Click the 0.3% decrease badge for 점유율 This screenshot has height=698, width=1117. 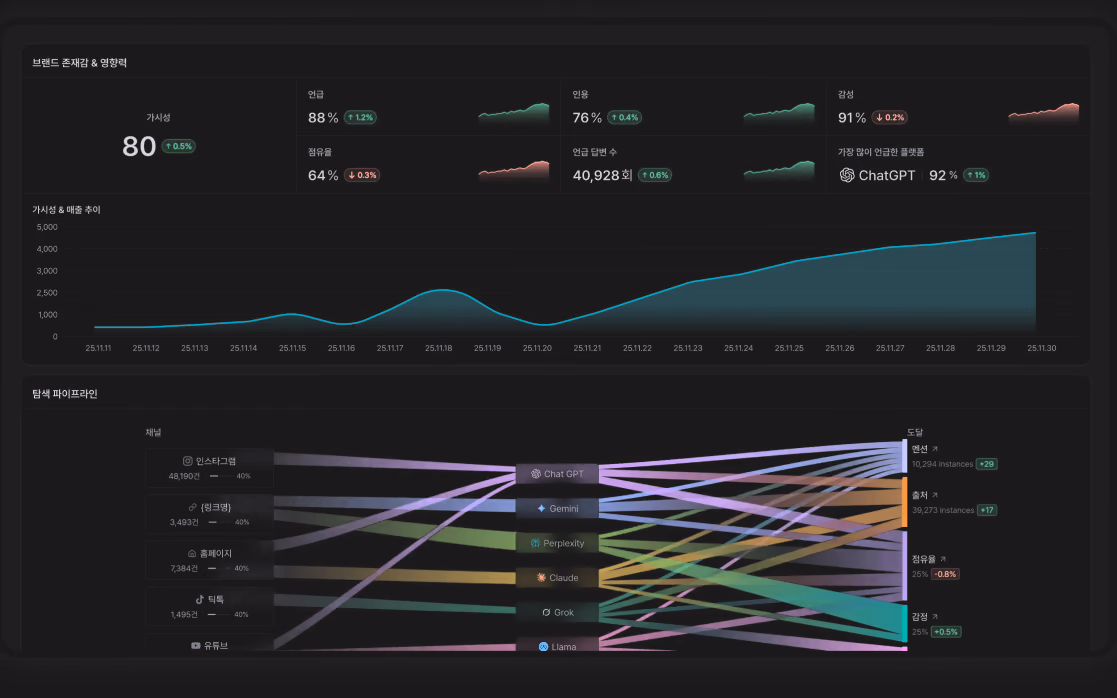pyautogui.click(x=362, y=175)
